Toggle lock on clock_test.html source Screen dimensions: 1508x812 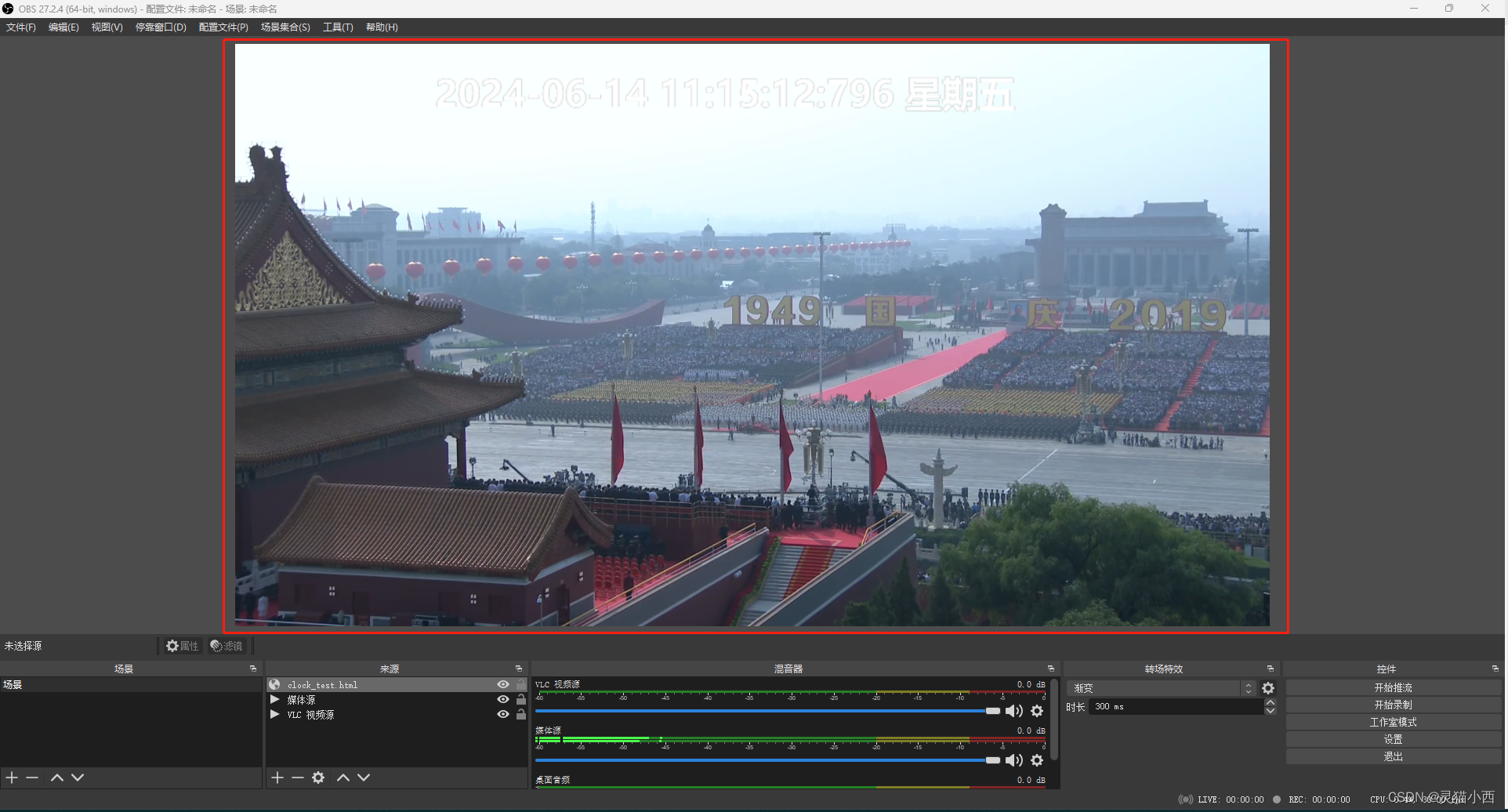point(521,685)
